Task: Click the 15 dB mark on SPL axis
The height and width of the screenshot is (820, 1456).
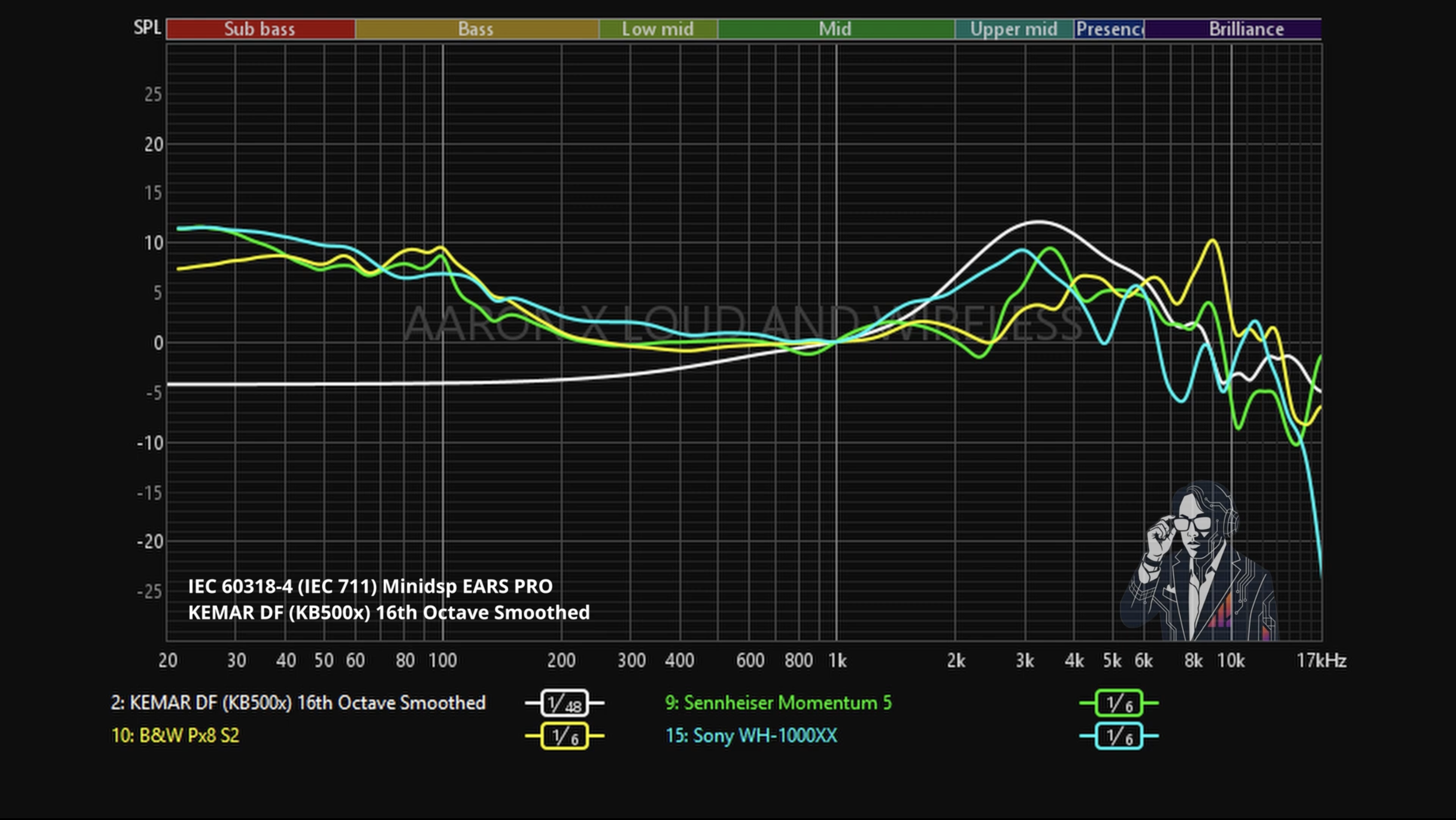Action: (153, 193)
